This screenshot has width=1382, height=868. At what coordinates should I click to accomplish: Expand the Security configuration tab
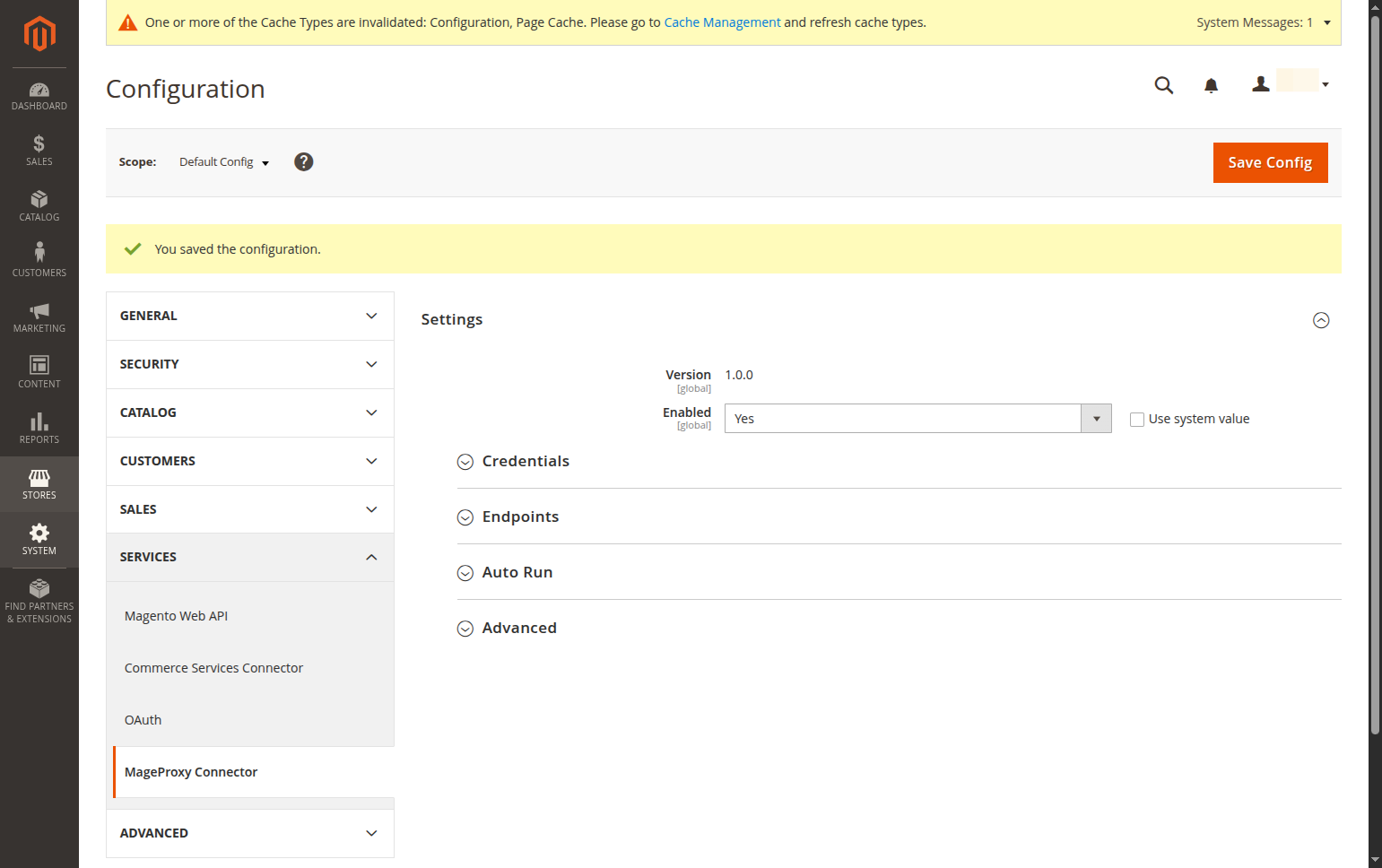[250, 364]
